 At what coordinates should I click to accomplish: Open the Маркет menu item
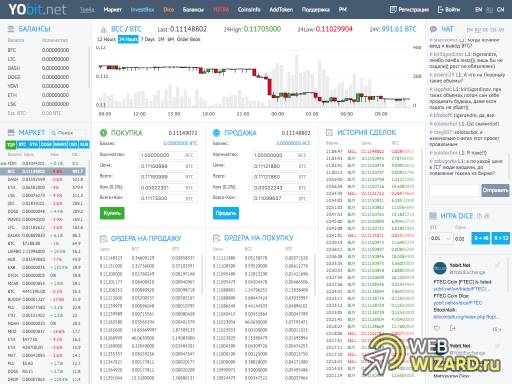click(x=112, y=10)
